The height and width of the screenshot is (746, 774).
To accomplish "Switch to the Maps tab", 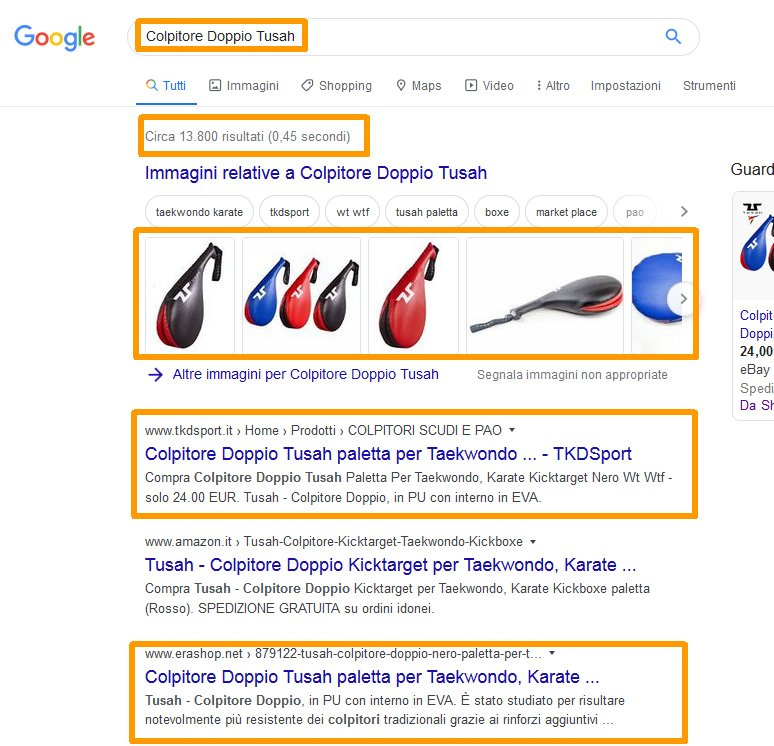I will coord(419,85).
